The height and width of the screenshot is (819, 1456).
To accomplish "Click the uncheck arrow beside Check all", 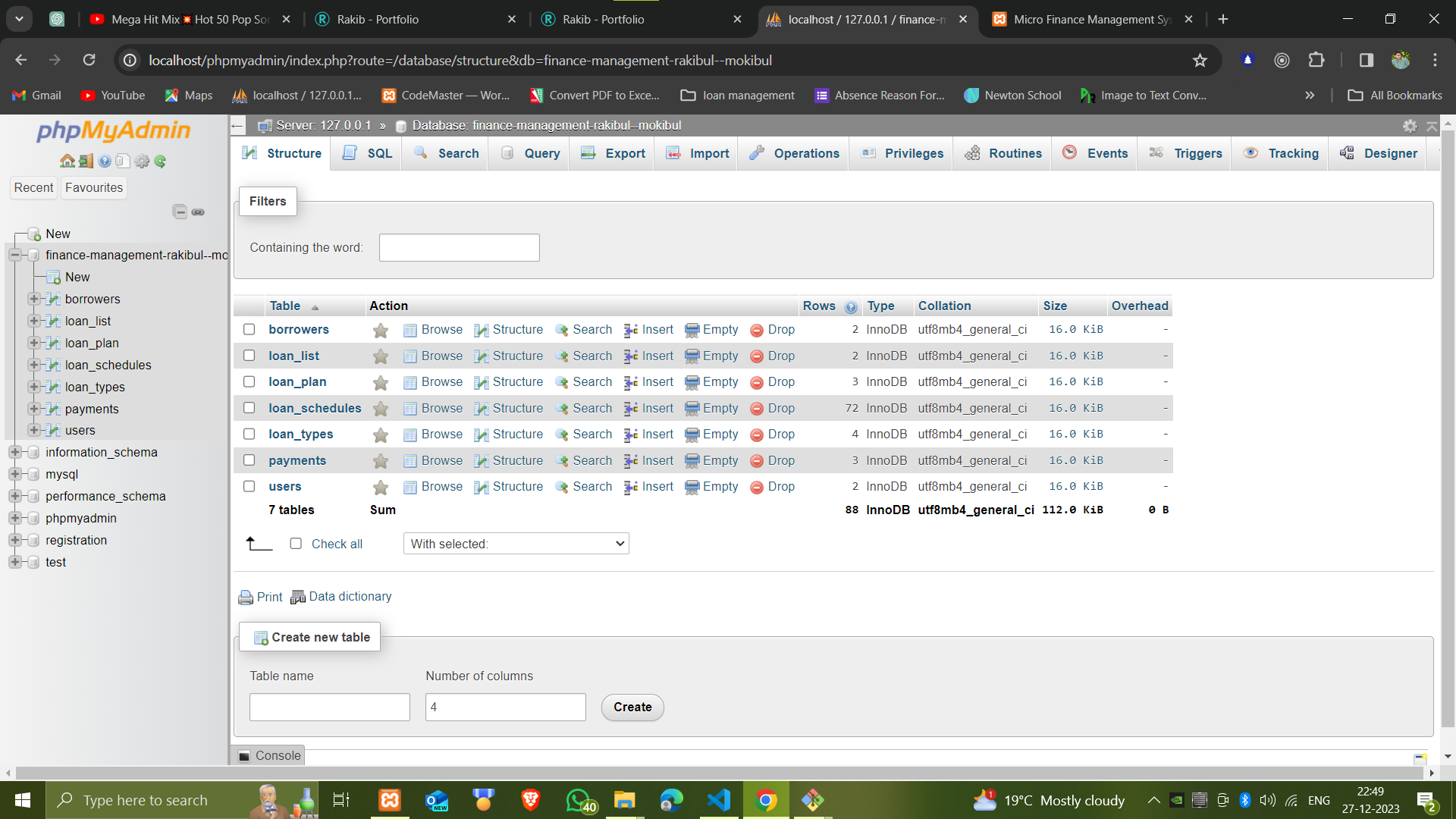I will (x=259, y=543).
